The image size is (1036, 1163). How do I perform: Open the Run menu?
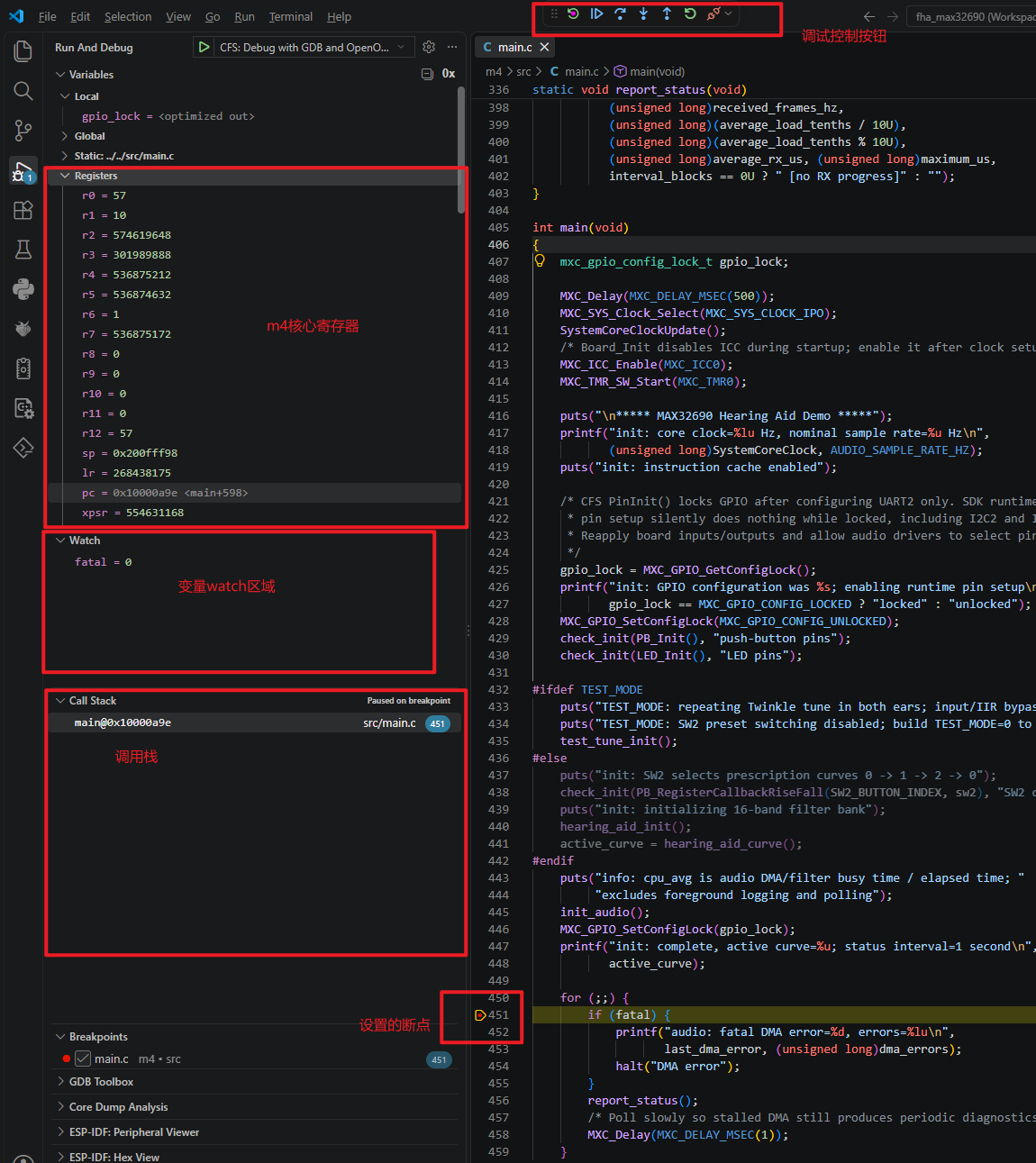tap(244, 16)
